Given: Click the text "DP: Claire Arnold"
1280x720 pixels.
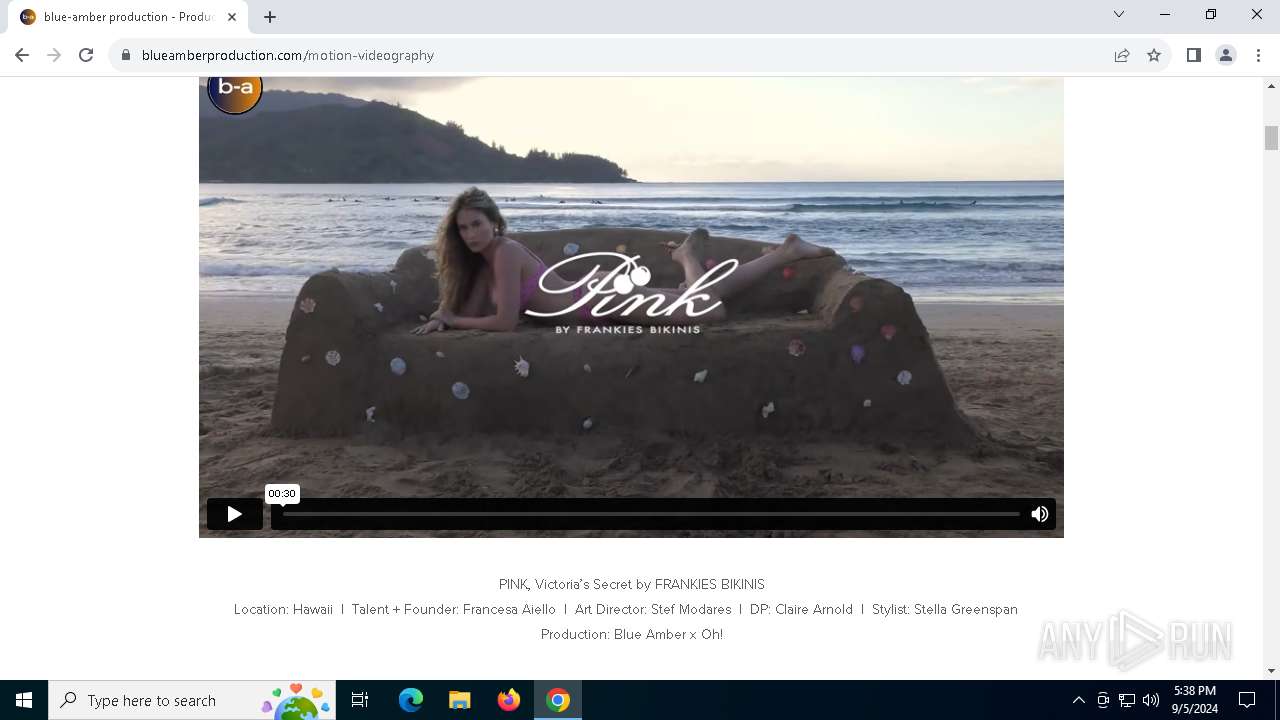Looking at the screenshot, I should (x=801, y=609).
